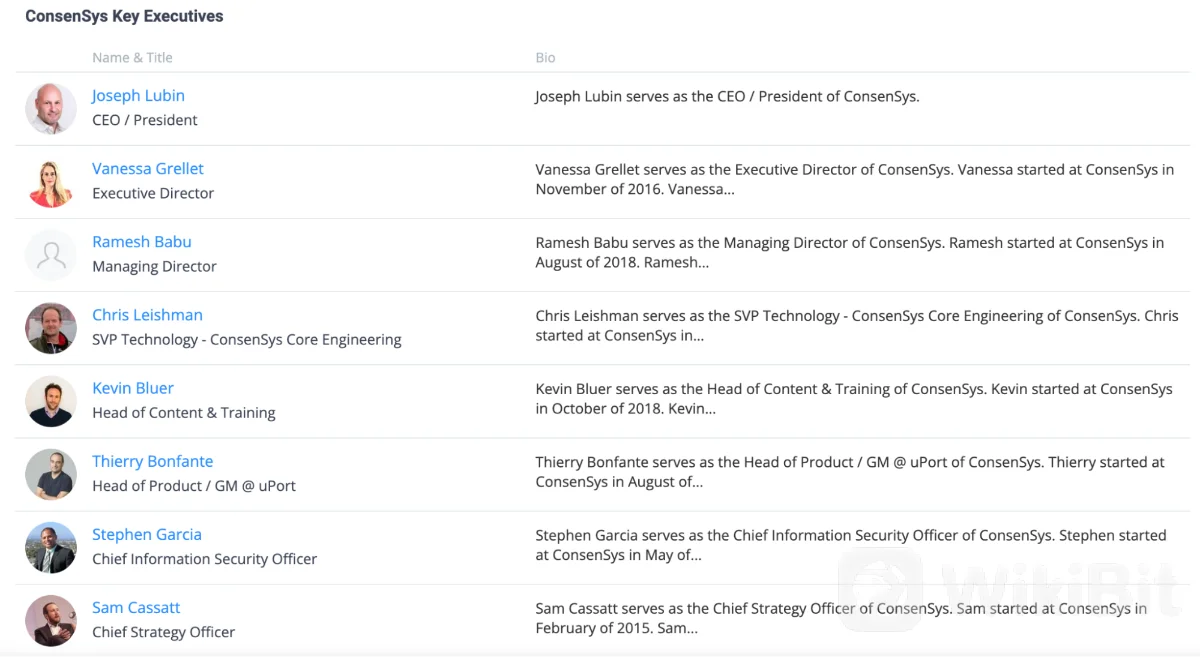Screen dimensions: 1200x657
Task: Visit Thierry Bonfante's profile link
Action: (152, 461)
